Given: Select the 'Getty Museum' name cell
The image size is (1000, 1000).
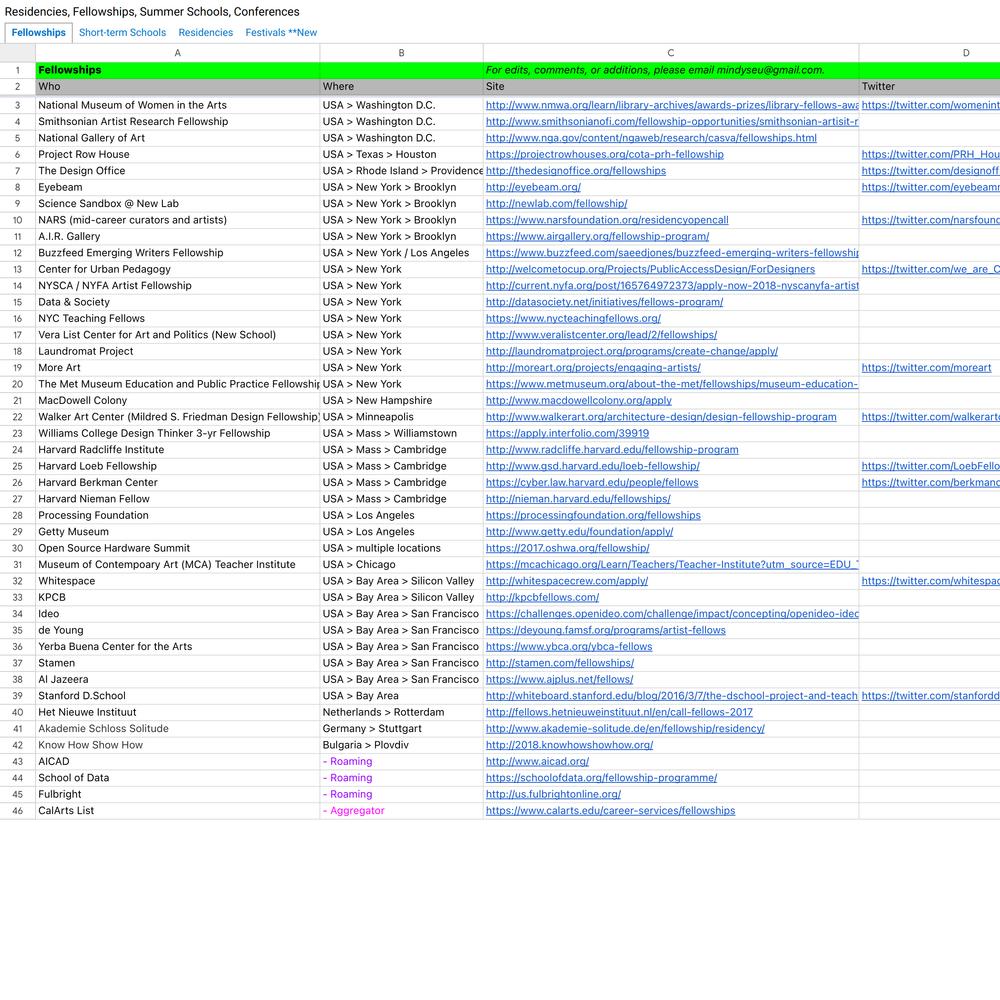Looking at the screenshot, I should [x=177, y=532].
